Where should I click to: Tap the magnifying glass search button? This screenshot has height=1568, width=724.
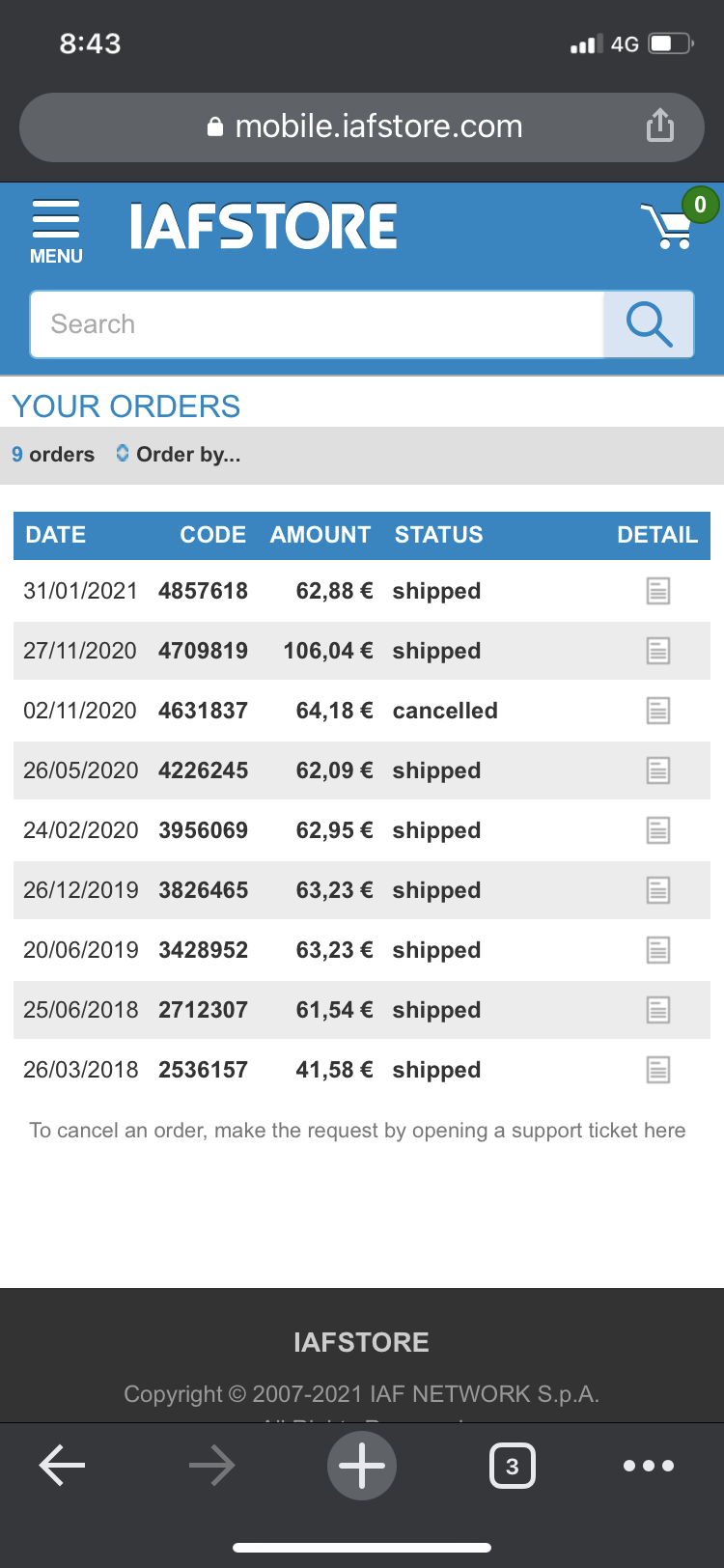(x=649, y=324)
